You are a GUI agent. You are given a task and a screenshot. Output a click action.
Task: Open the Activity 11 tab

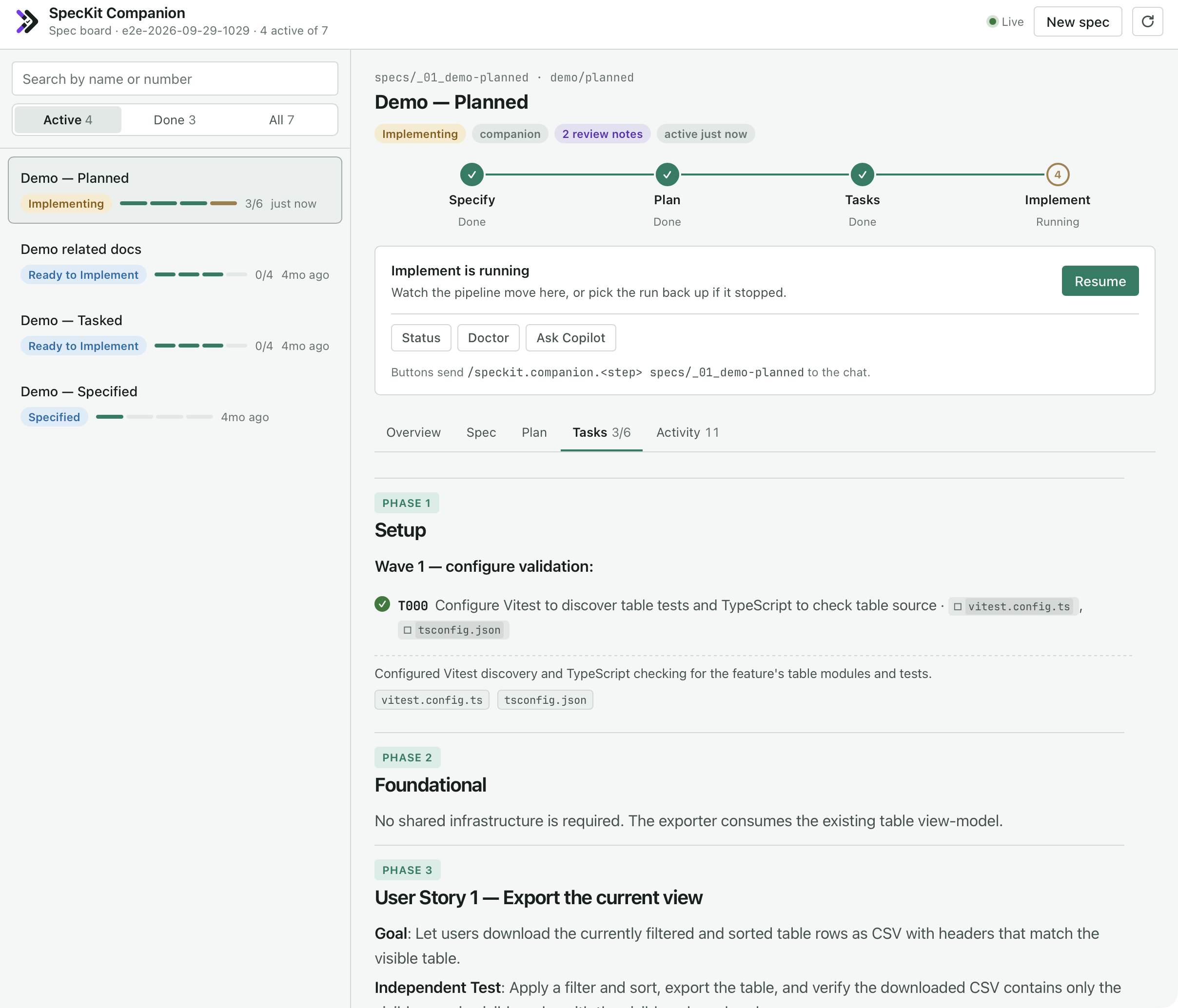(x=687, y=432)
